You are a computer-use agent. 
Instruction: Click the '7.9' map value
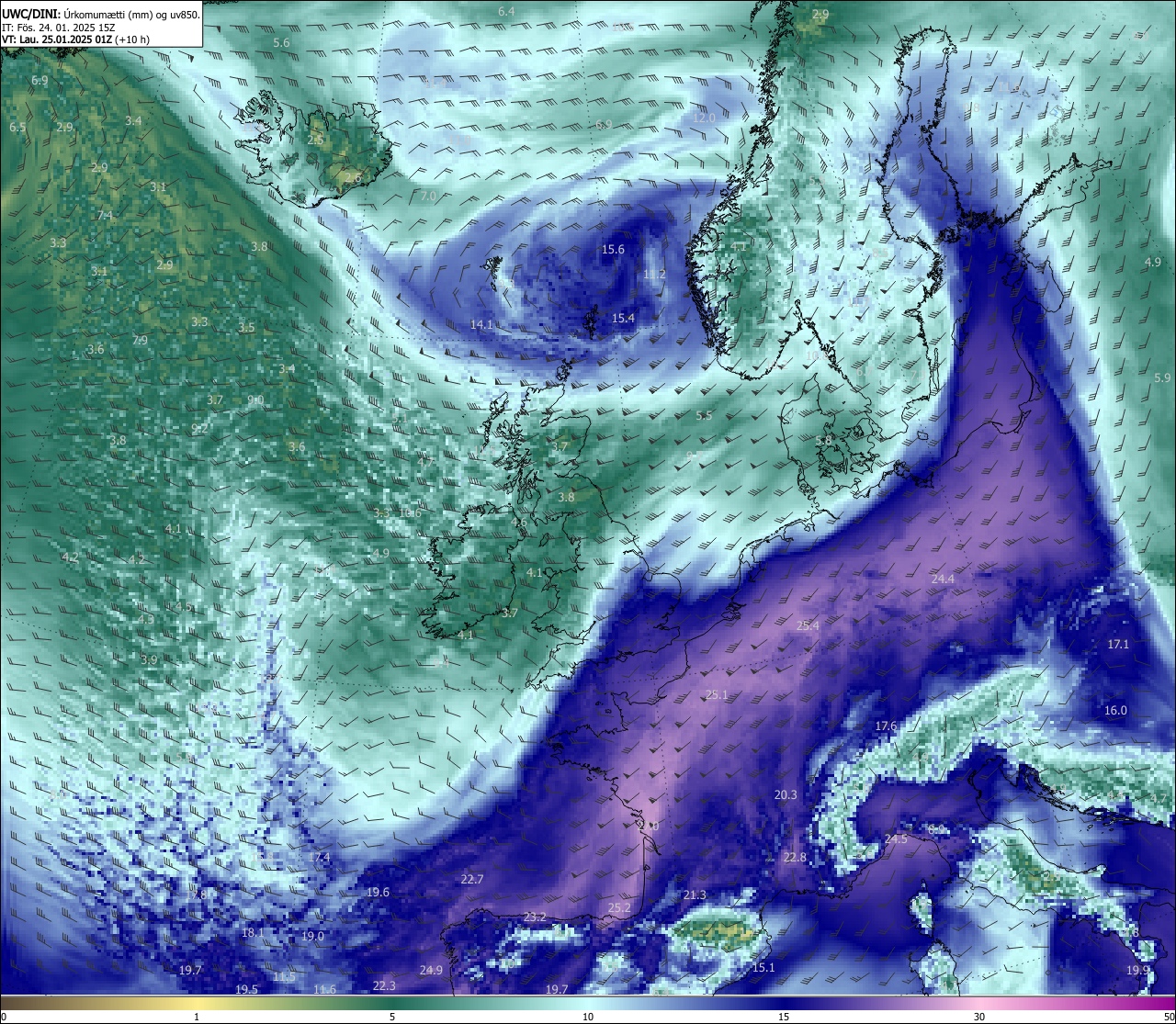[x=140, y=341]
